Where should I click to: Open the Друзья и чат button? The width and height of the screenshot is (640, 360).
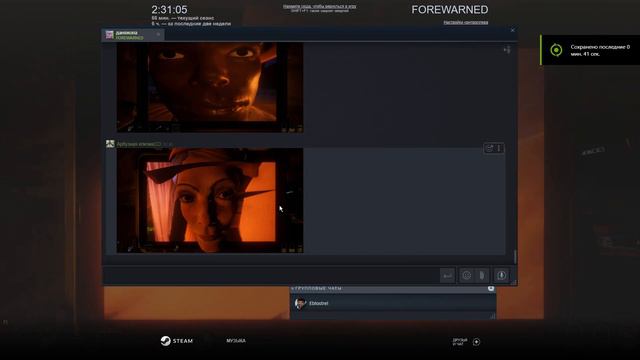[460, 342]
